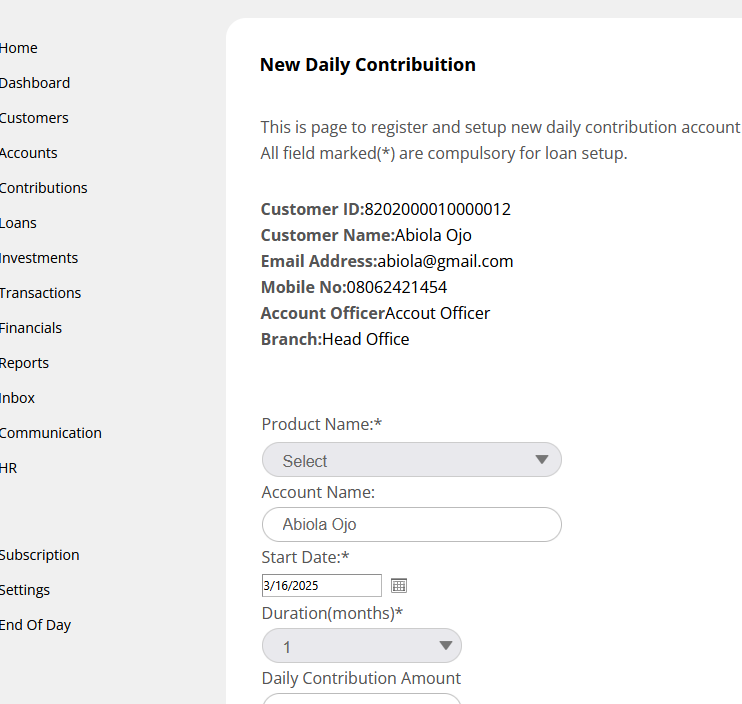Open Communication in the sidebar
This screenshot has height=704, width=742.
(51, 433)
